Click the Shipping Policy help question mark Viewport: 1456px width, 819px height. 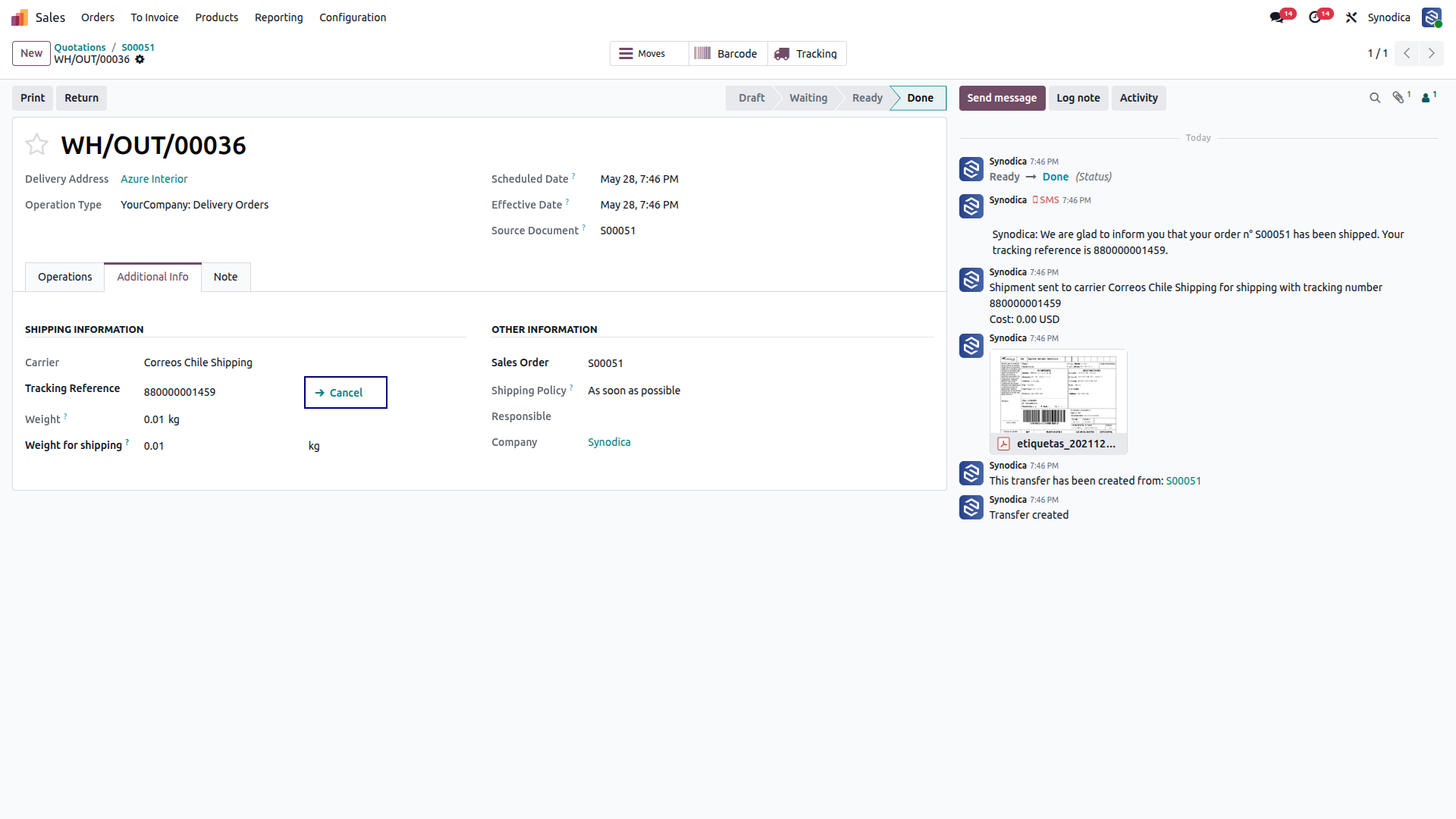(x=572, y=388)
